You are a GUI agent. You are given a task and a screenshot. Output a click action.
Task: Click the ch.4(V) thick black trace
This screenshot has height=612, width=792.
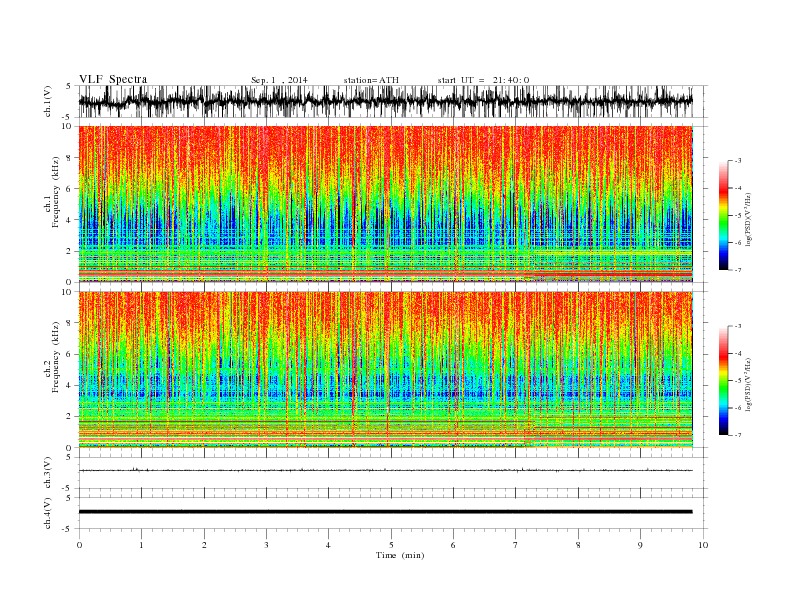point(386,512)
